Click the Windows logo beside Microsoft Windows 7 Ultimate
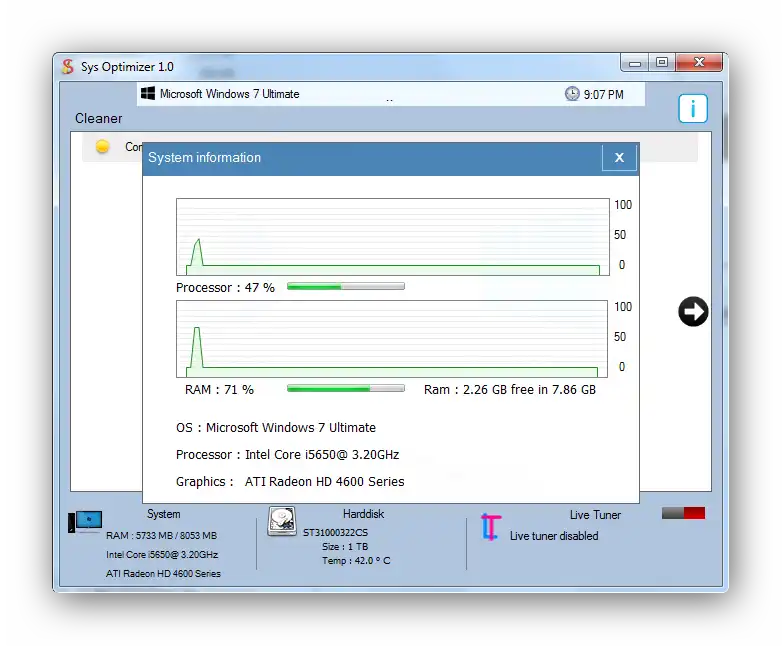This screenshot has height=646, width=782. pyautogui.click(x=148, y=93)
